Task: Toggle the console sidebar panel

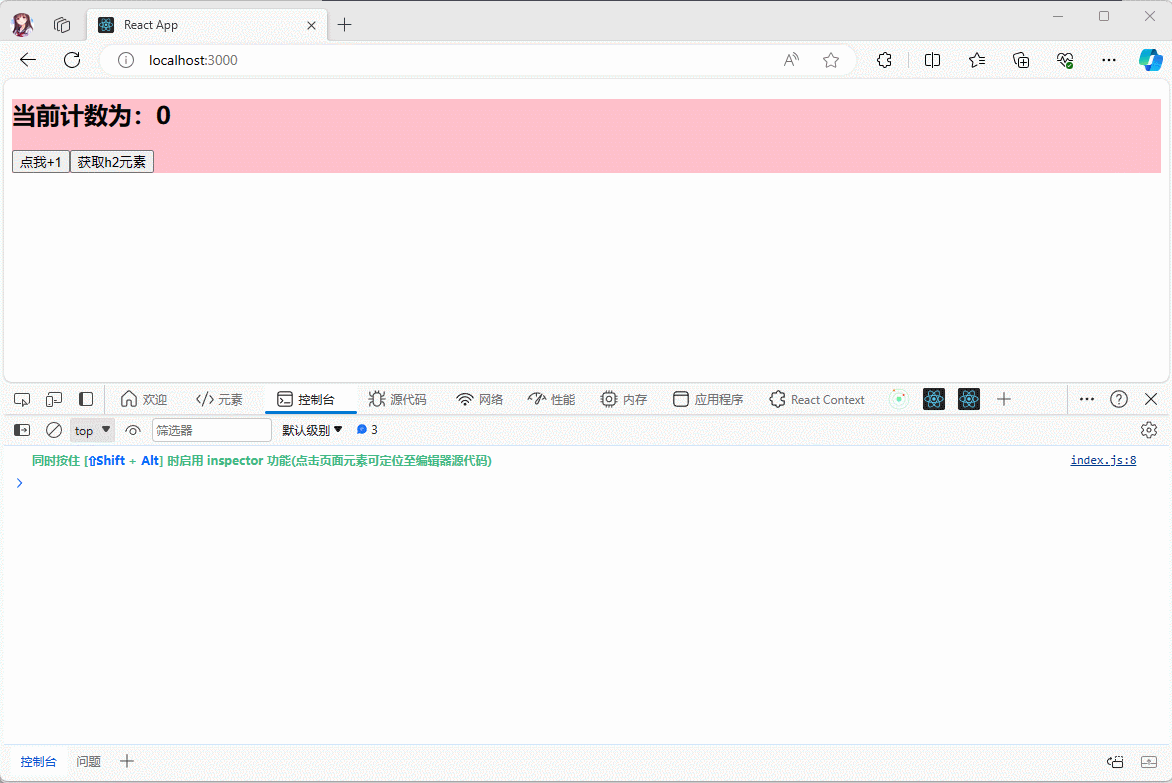Action: pyautogui.click(x=22, y=430)
